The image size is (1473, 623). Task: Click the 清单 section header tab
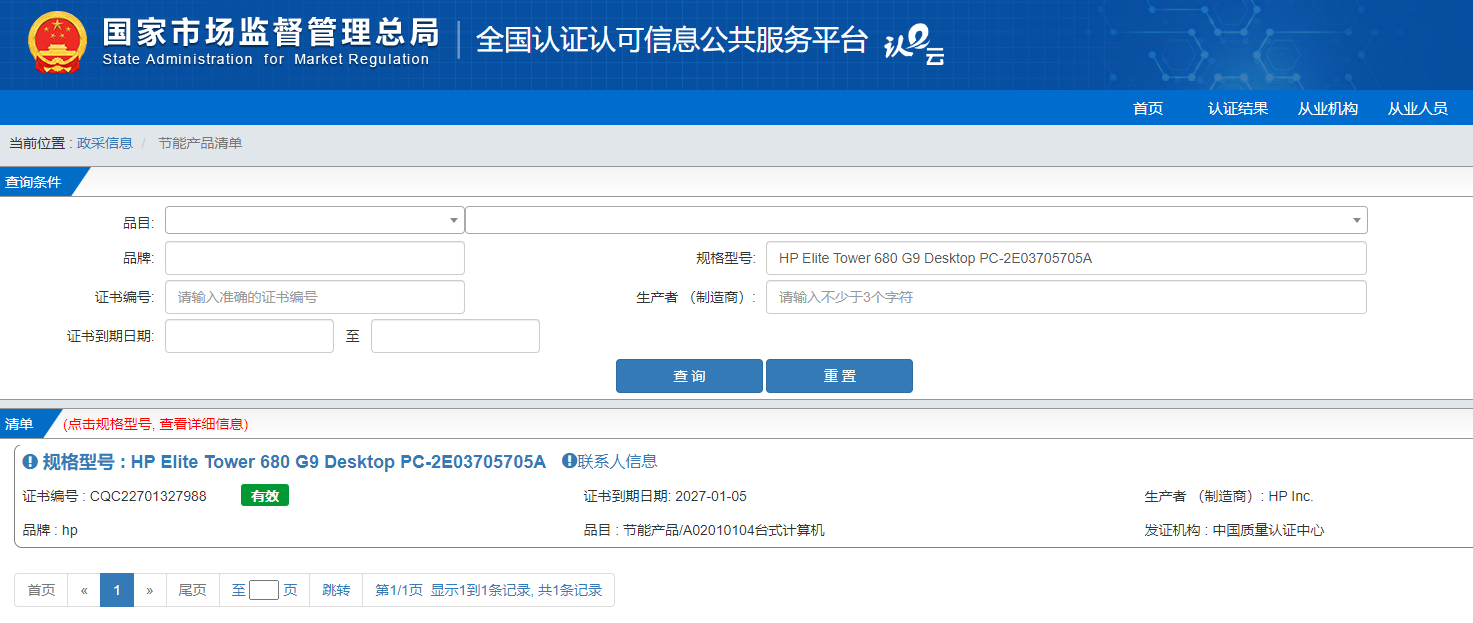[x=24, y=424]
